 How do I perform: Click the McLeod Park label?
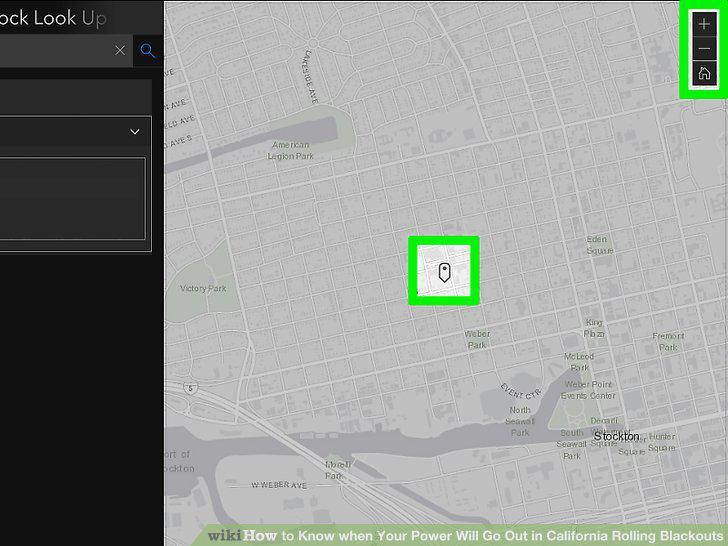click(x=579, y=362)
